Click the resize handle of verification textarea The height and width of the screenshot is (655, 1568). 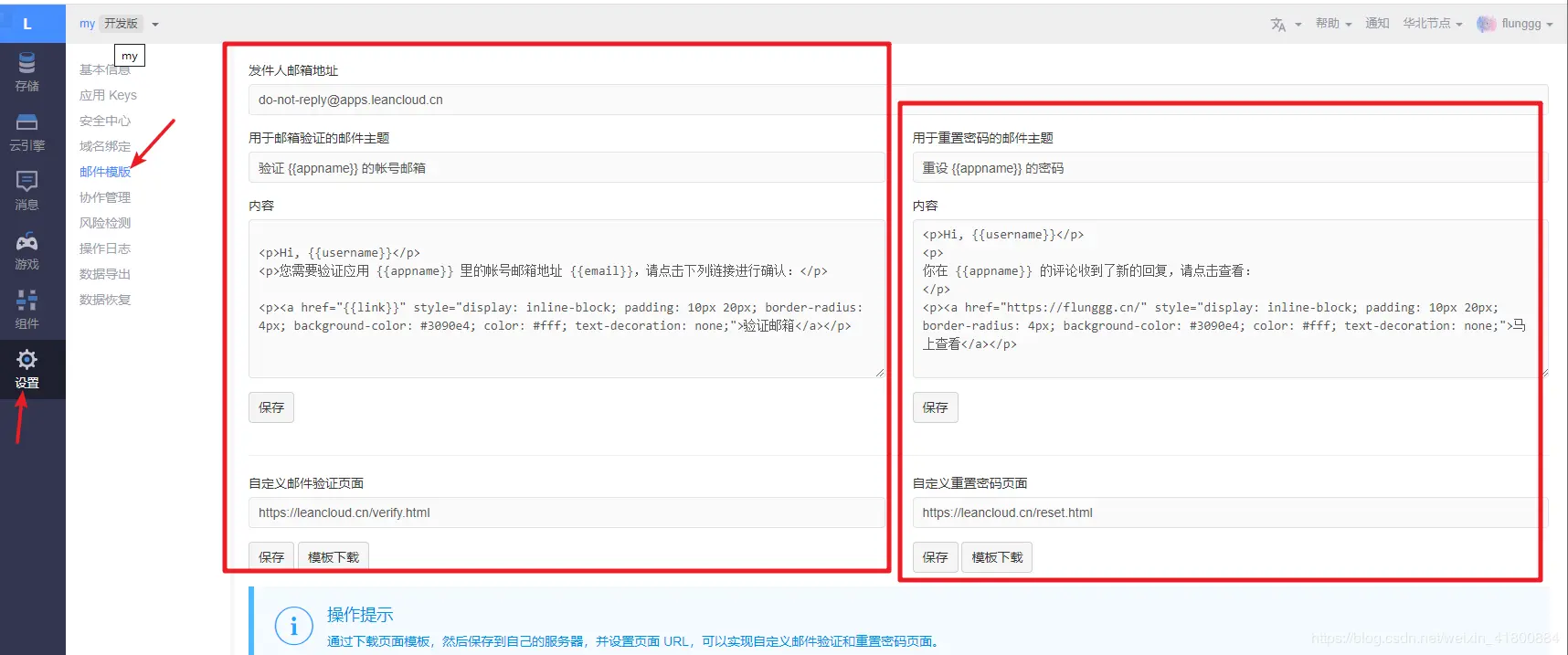click(x=880, y=373)
